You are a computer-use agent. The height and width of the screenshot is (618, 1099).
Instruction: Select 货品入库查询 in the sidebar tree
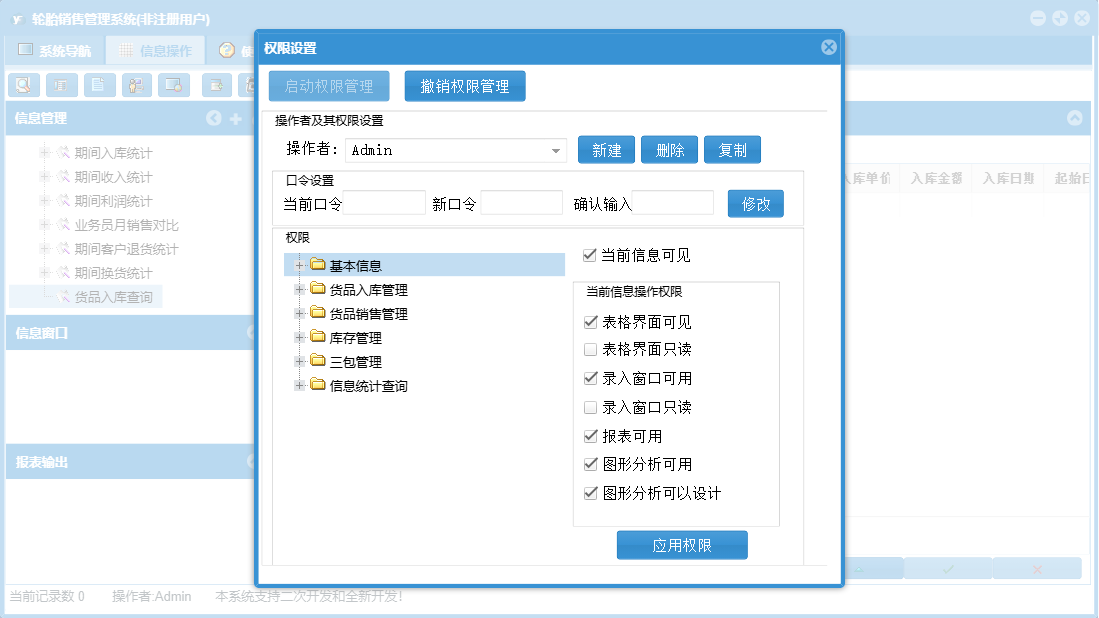point(113,297)
